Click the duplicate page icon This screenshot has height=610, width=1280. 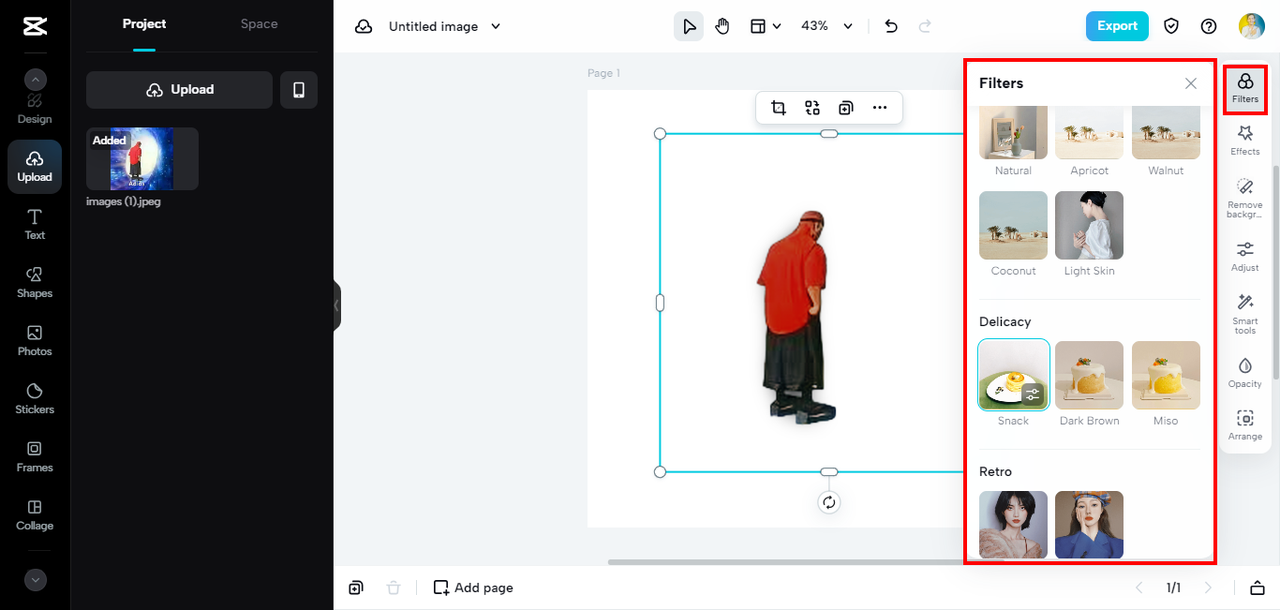(356, 587)
